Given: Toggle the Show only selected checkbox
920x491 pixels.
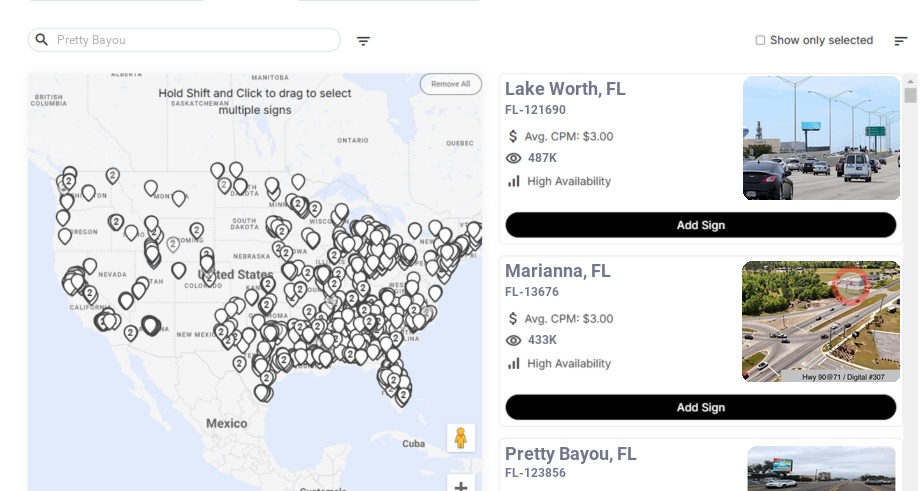Looking at the screenshot, I should point(760,41).
